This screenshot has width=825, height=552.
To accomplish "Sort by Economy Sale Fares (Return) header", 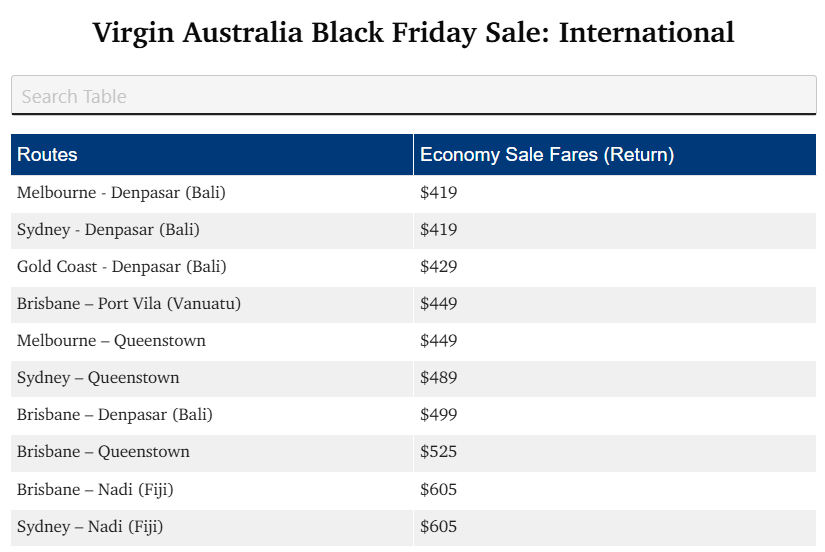I will click(x=546, y=155).
